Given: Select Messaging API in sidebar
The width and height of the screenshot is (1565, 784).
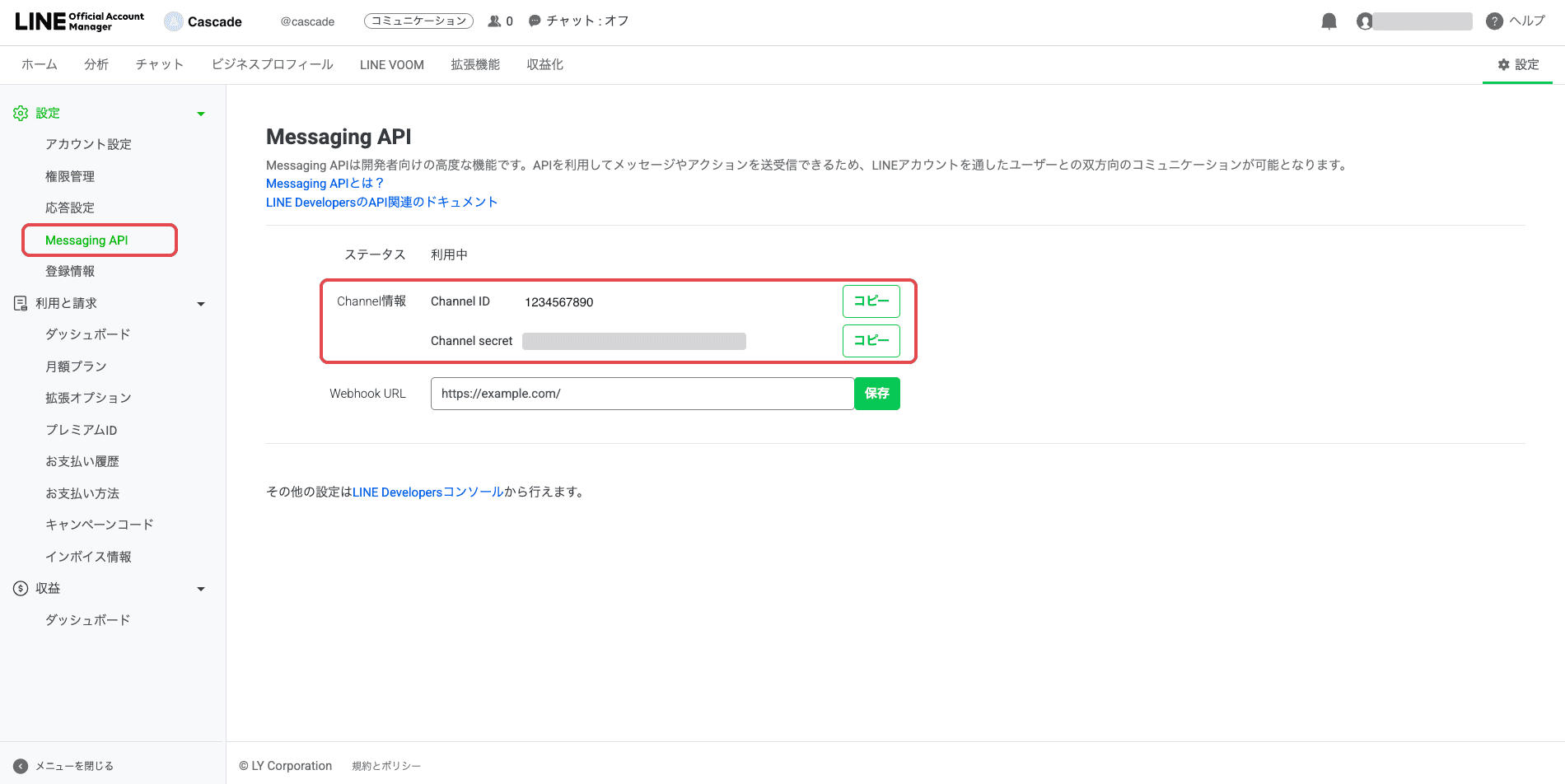Looking at the screenshot, I should [86, 240].
